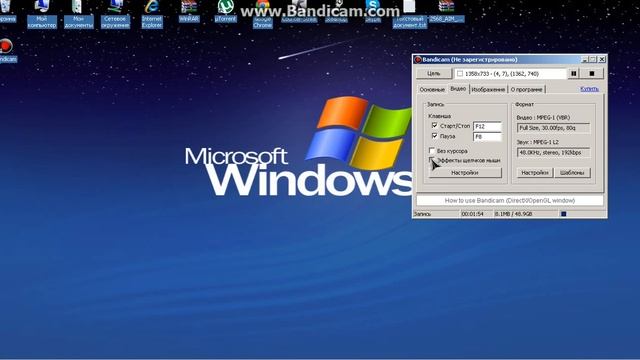Launch the Skype desktop shortcut
The height and width of the screenshot is (360, 640).
click(x=373, y=11)
